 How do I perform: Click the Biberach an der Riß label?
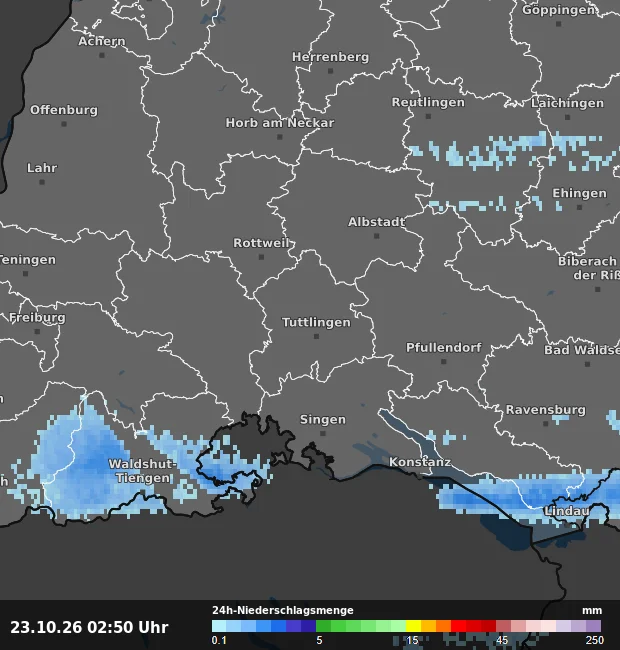point(589,268)
